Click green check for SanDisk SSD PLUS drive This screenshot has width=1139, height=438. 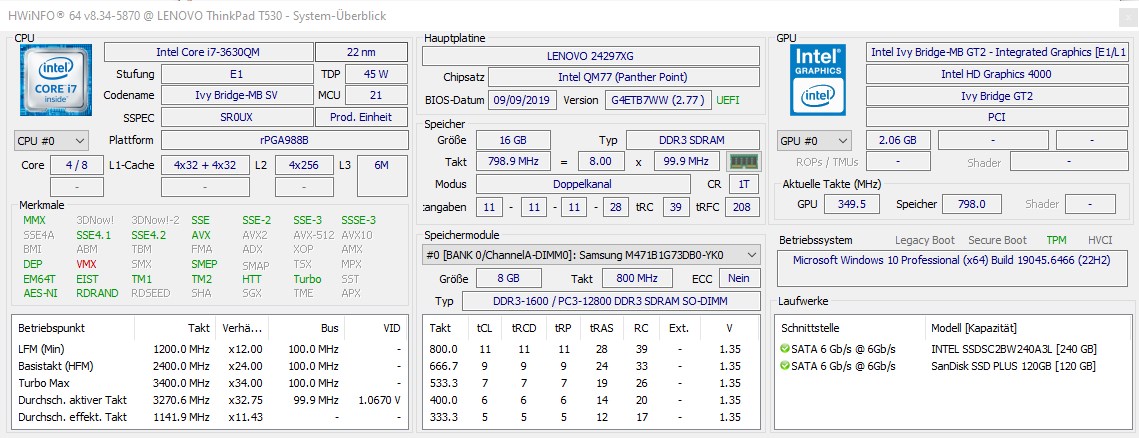pos(785,366)
